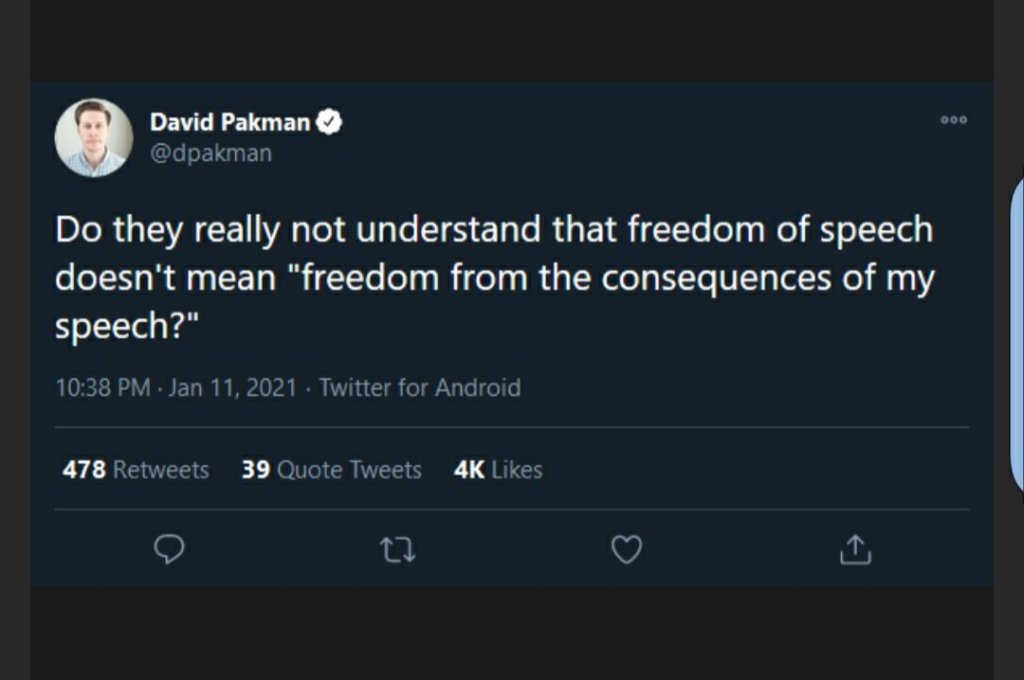Visit the @dpakman handle link
The height and width of the screenshot is (680, 1024).
tap(211, 154)
